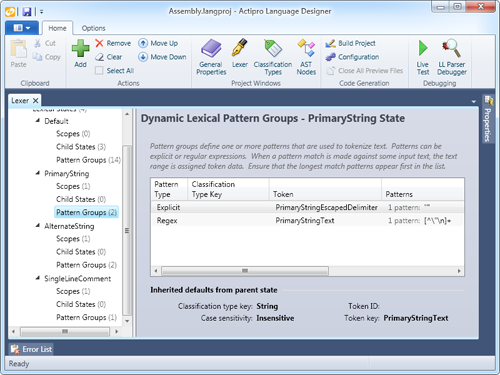
Task: Open the document tabs dropdown arrow
Action: (x=473, y=101)
